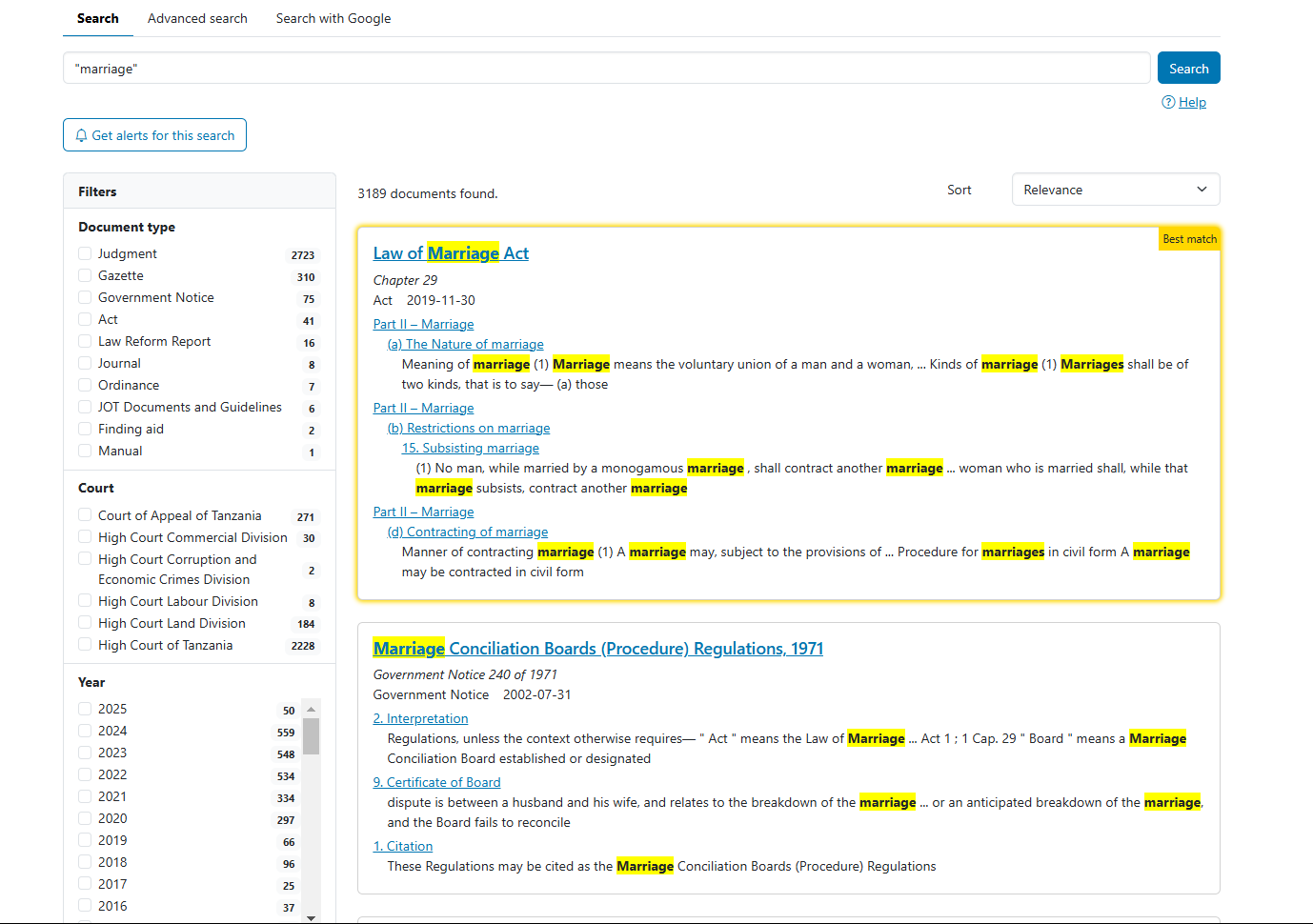Open the Relevance sort dropdown
Screen dimensions: 1313x924
(x=1115, y=190)
